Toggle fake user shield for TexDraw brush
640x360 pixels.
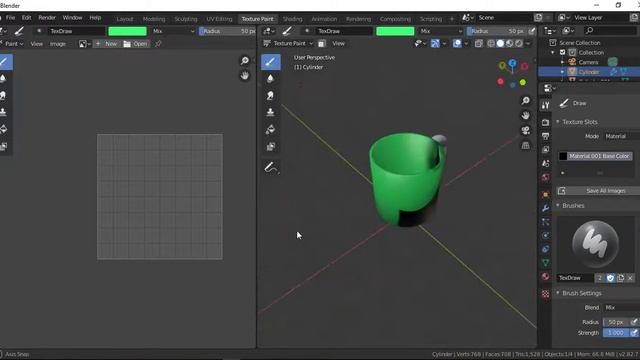[x=610, y=278]
